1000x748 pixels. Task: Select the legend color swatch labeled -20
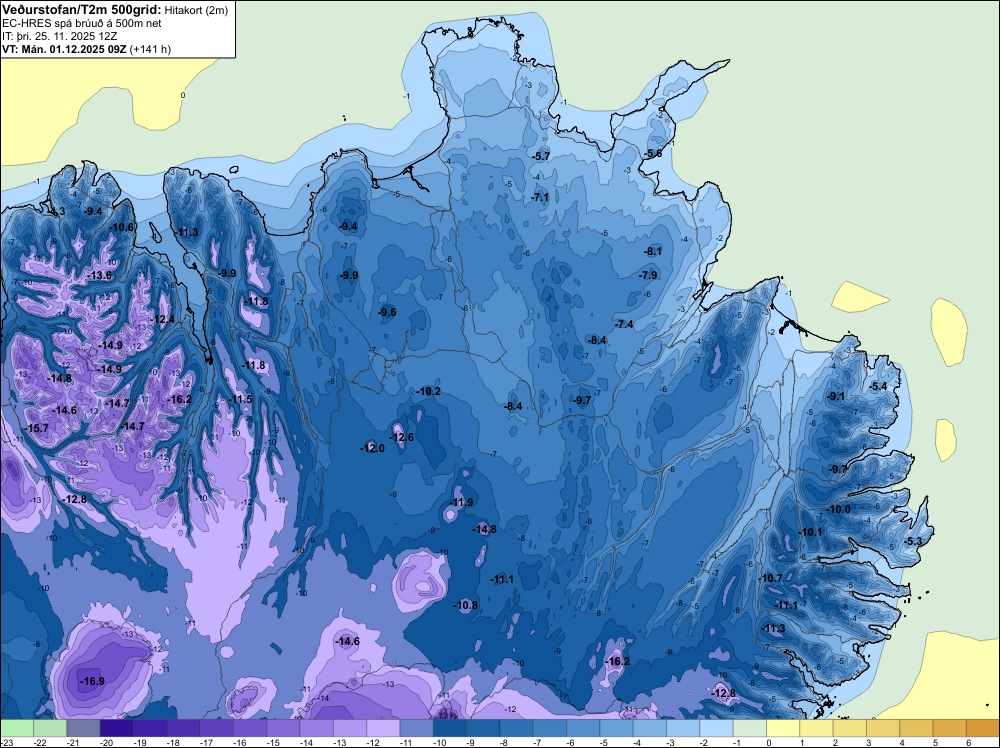(x=117, y=728)
